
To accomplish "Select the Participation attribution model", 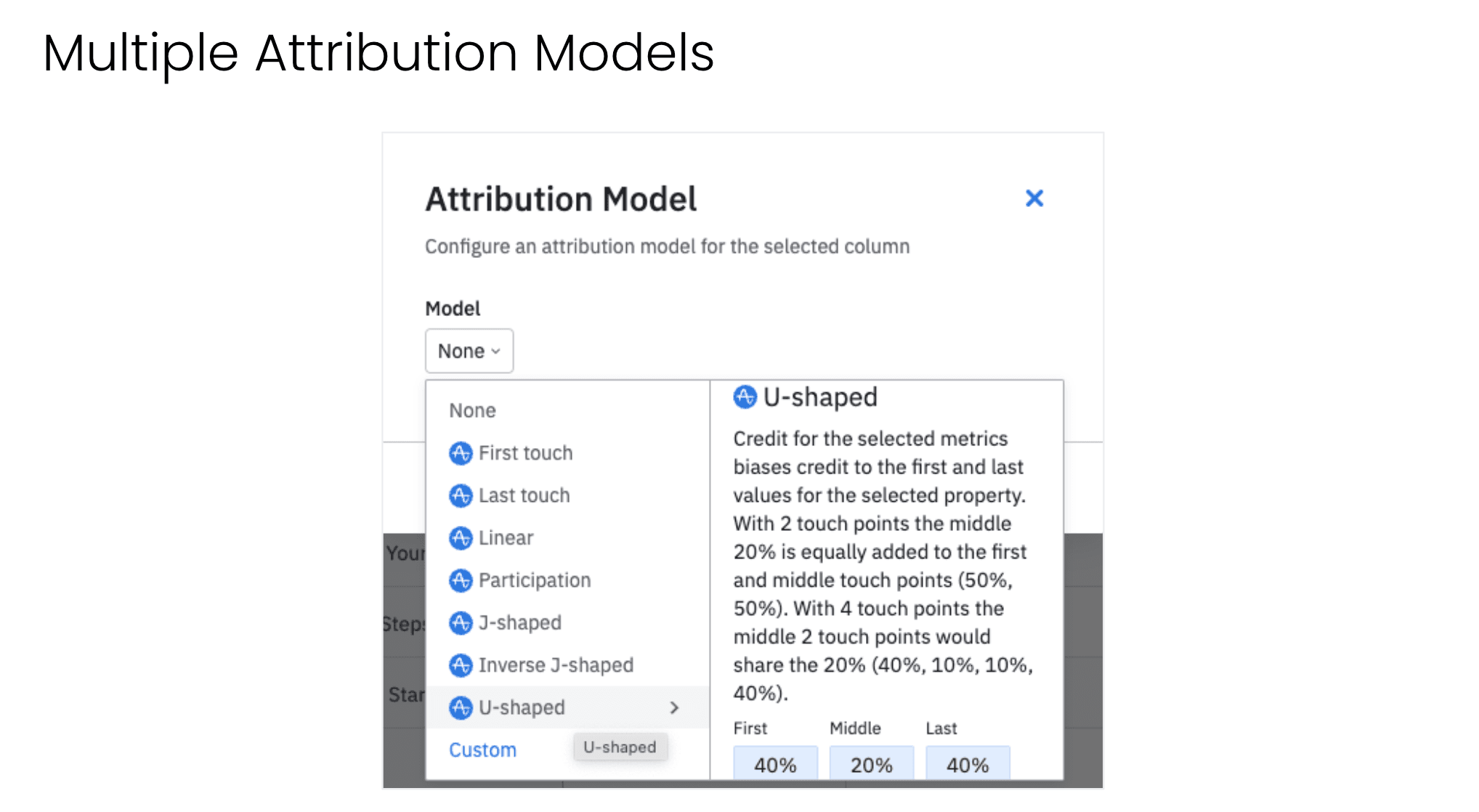I will tap(534, 580).
